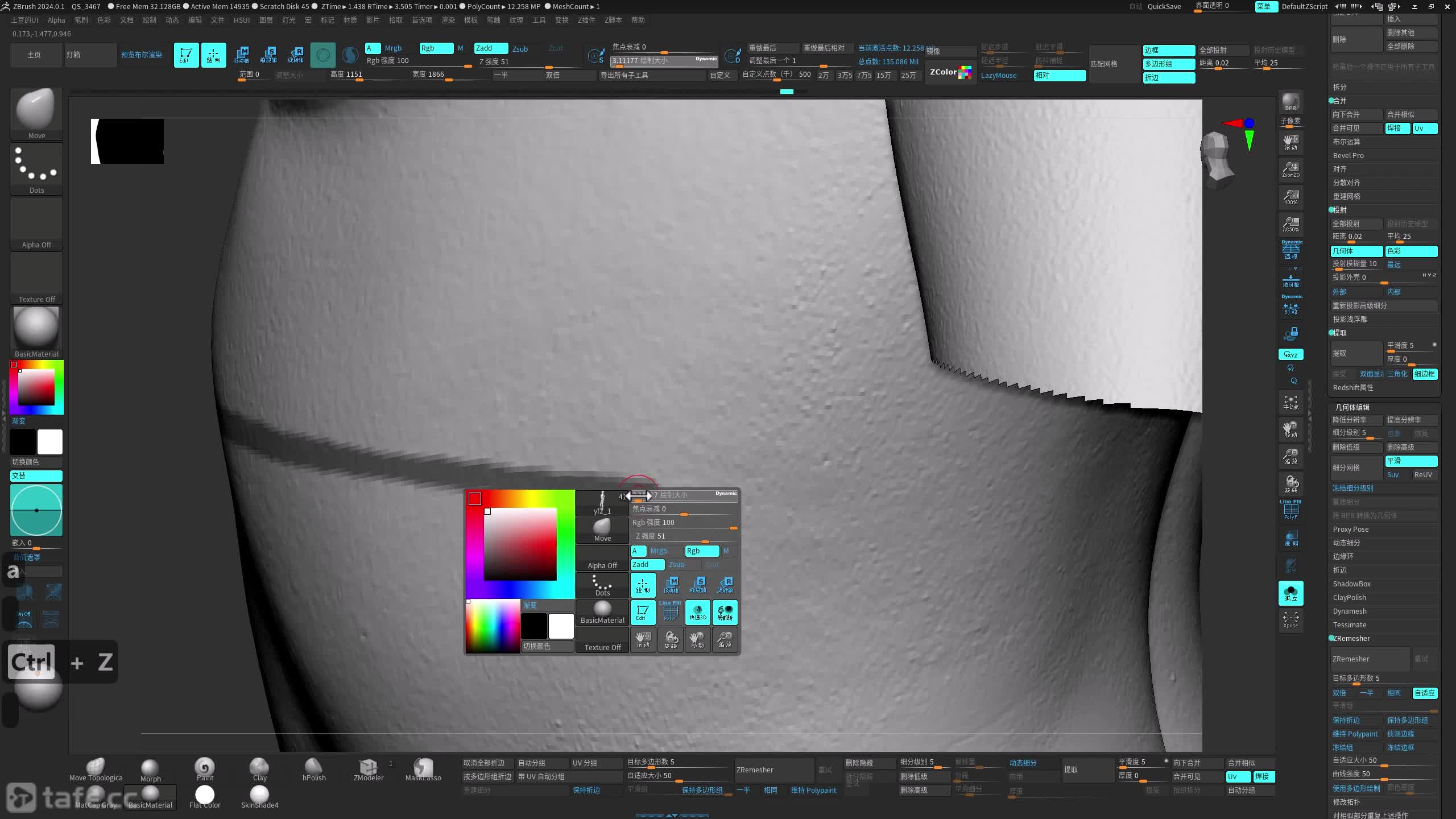Viewport: 1456px width, 819px height.
Task: Open the Alpha menu
Action: click(x=56, y=20)
